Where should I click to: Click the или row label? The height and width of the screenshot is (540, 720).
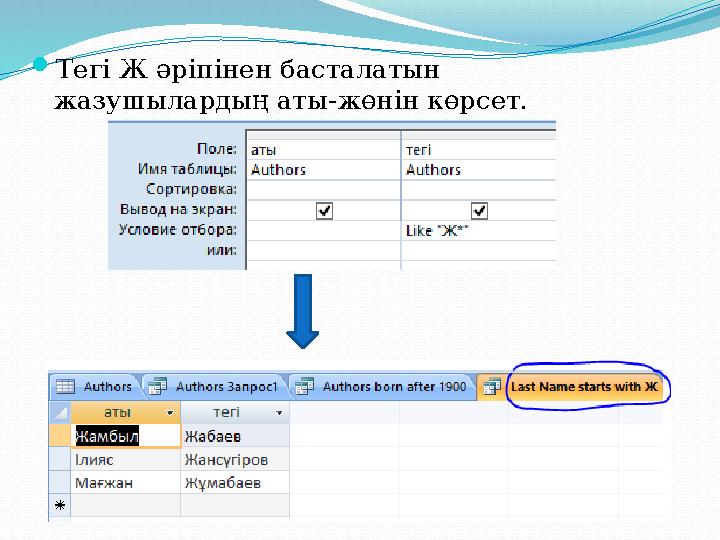(x=222, y=250)
